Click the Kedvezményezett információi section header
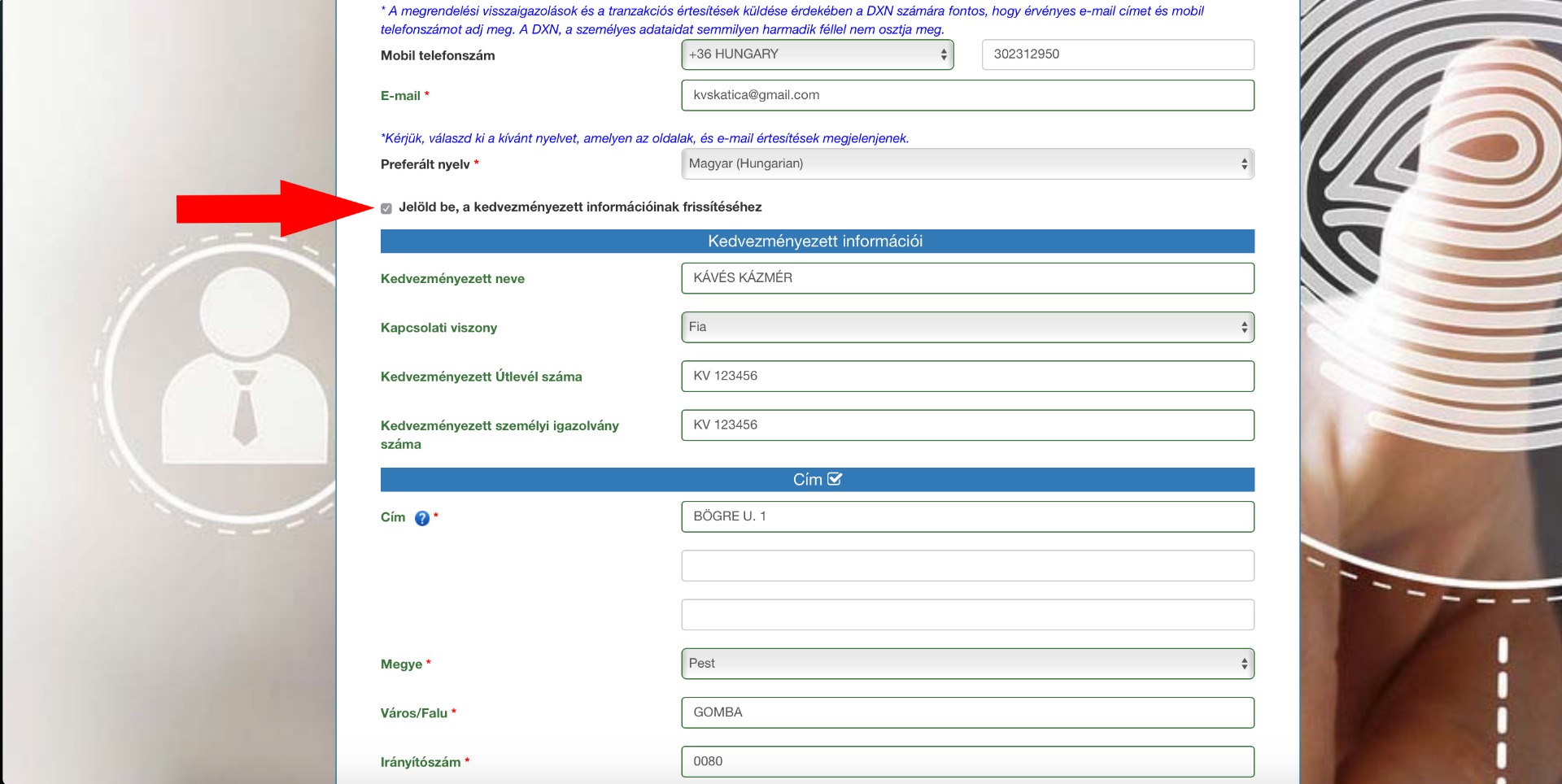The image size is (1562, 784). (x=816, y=242)
